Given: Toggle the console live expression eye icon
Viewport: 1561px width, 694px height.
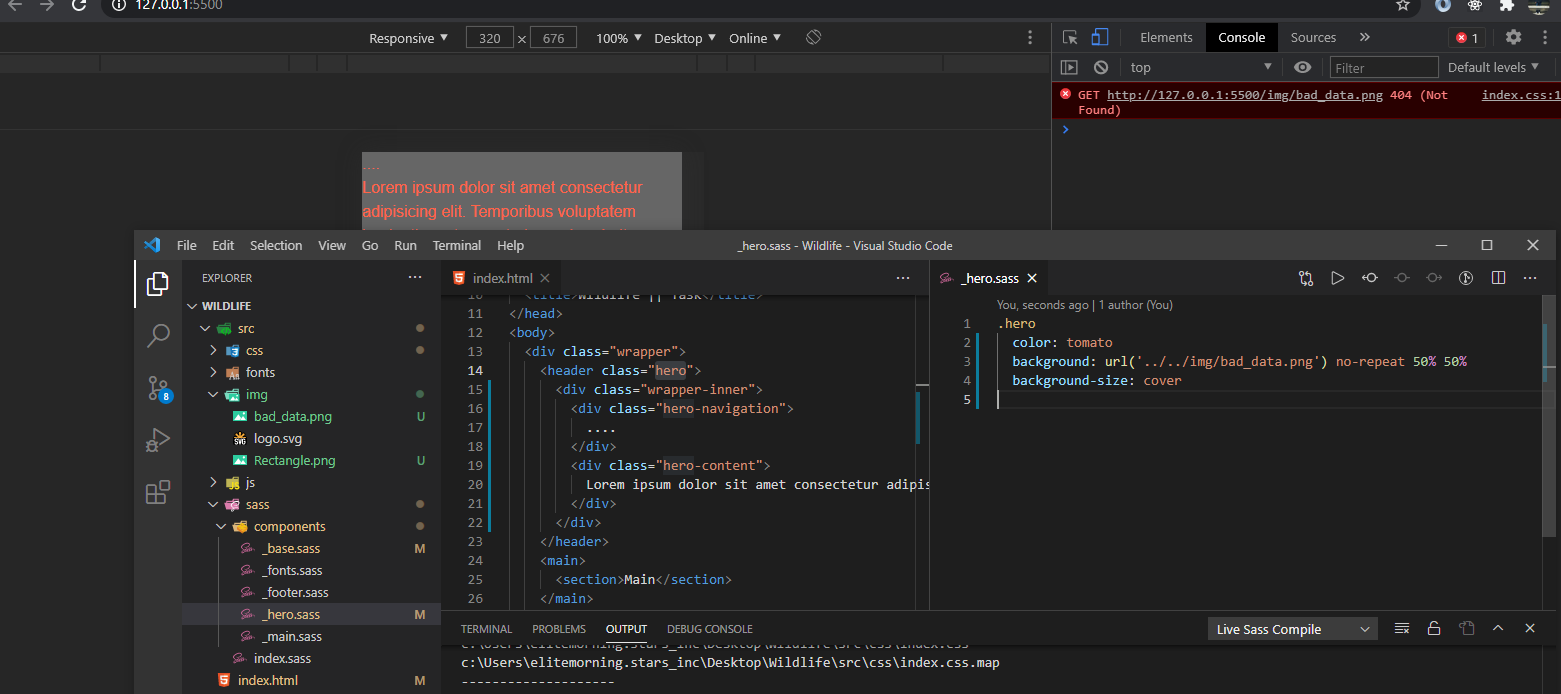Looking at the screenshot, I should [1302, 67].
